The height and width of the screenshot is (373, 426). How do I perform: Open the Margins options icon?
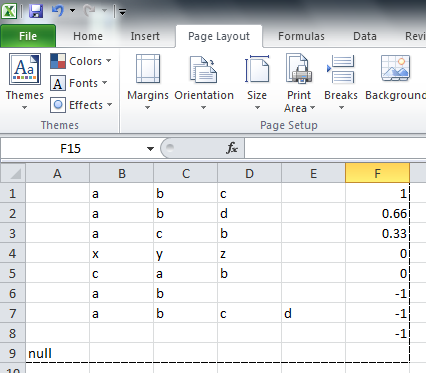(148, 69)
